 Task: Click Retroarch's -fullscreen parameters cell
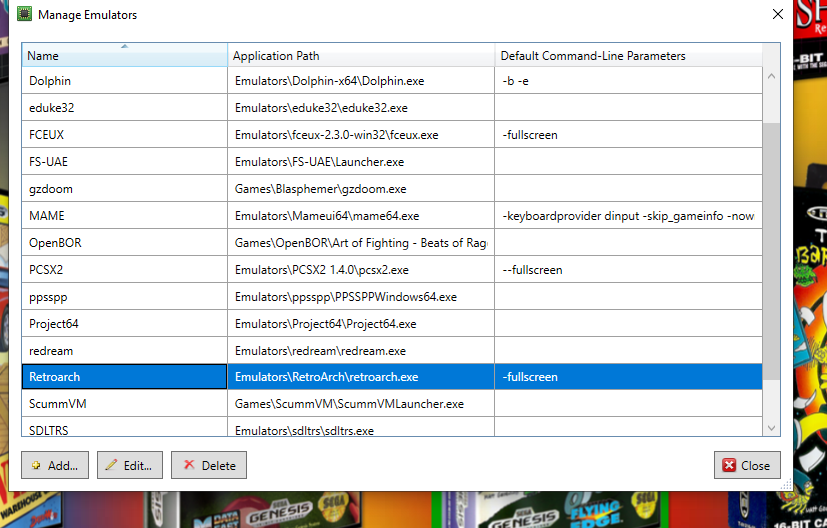point(629,377)
